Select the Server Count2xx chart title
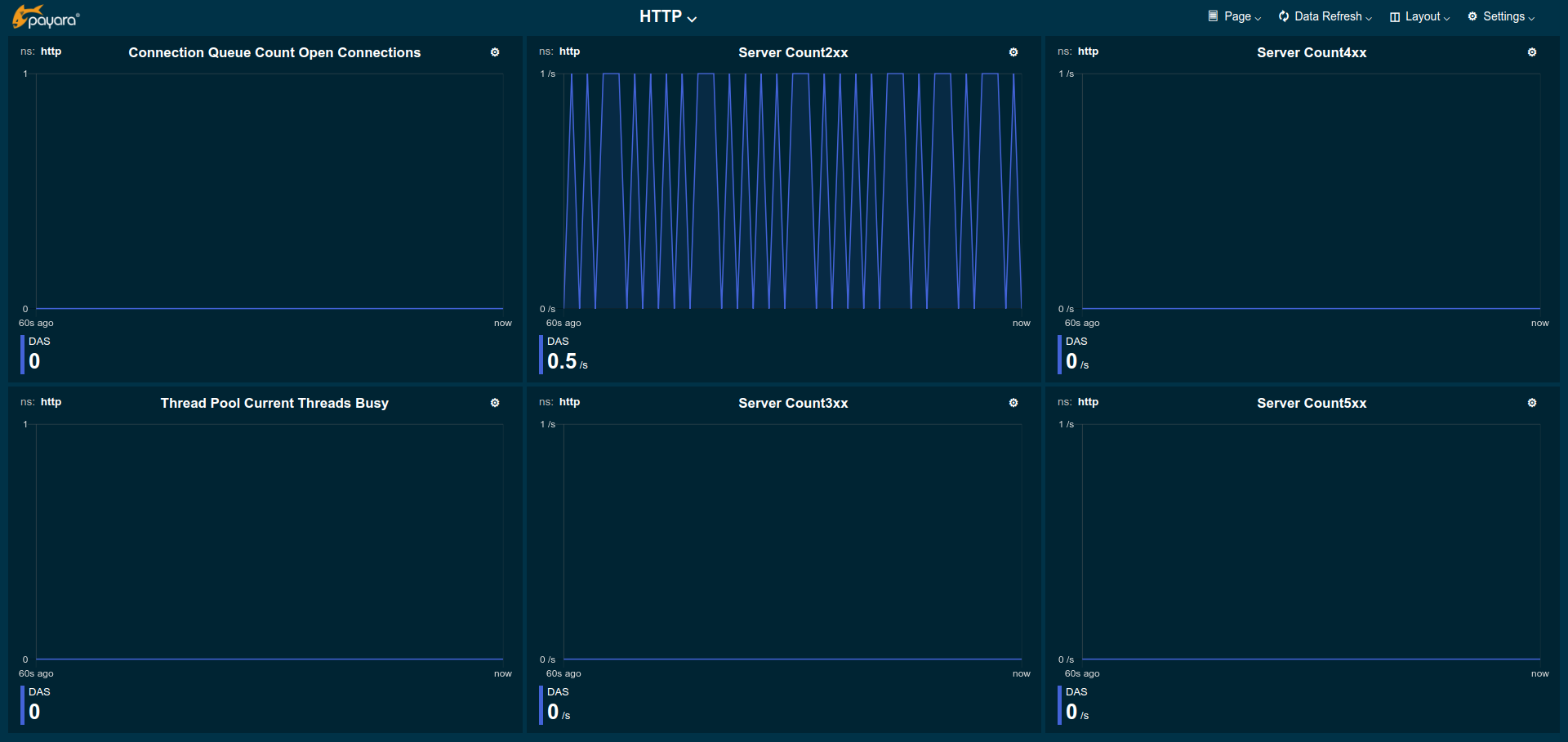This screenshot has width=1568, height=742. (793, 52)
